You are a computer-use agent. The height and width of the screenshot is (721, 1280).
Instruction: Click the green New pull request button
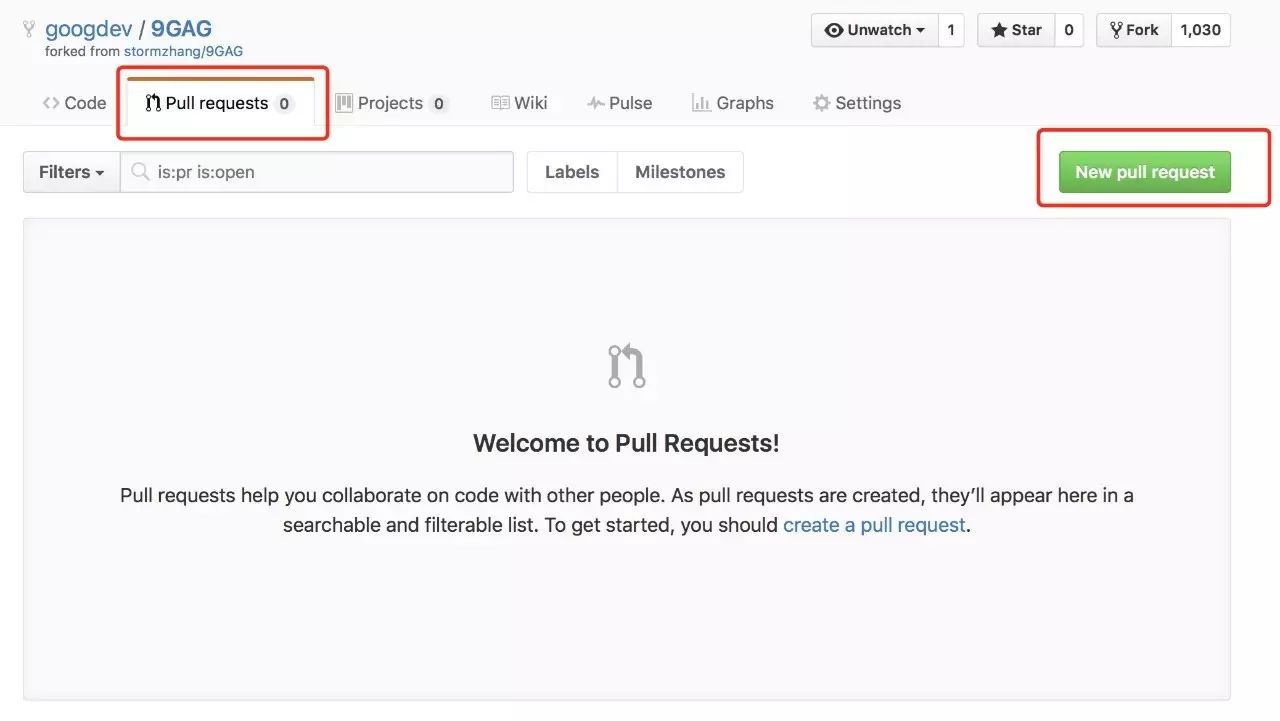pos(1145,172)
